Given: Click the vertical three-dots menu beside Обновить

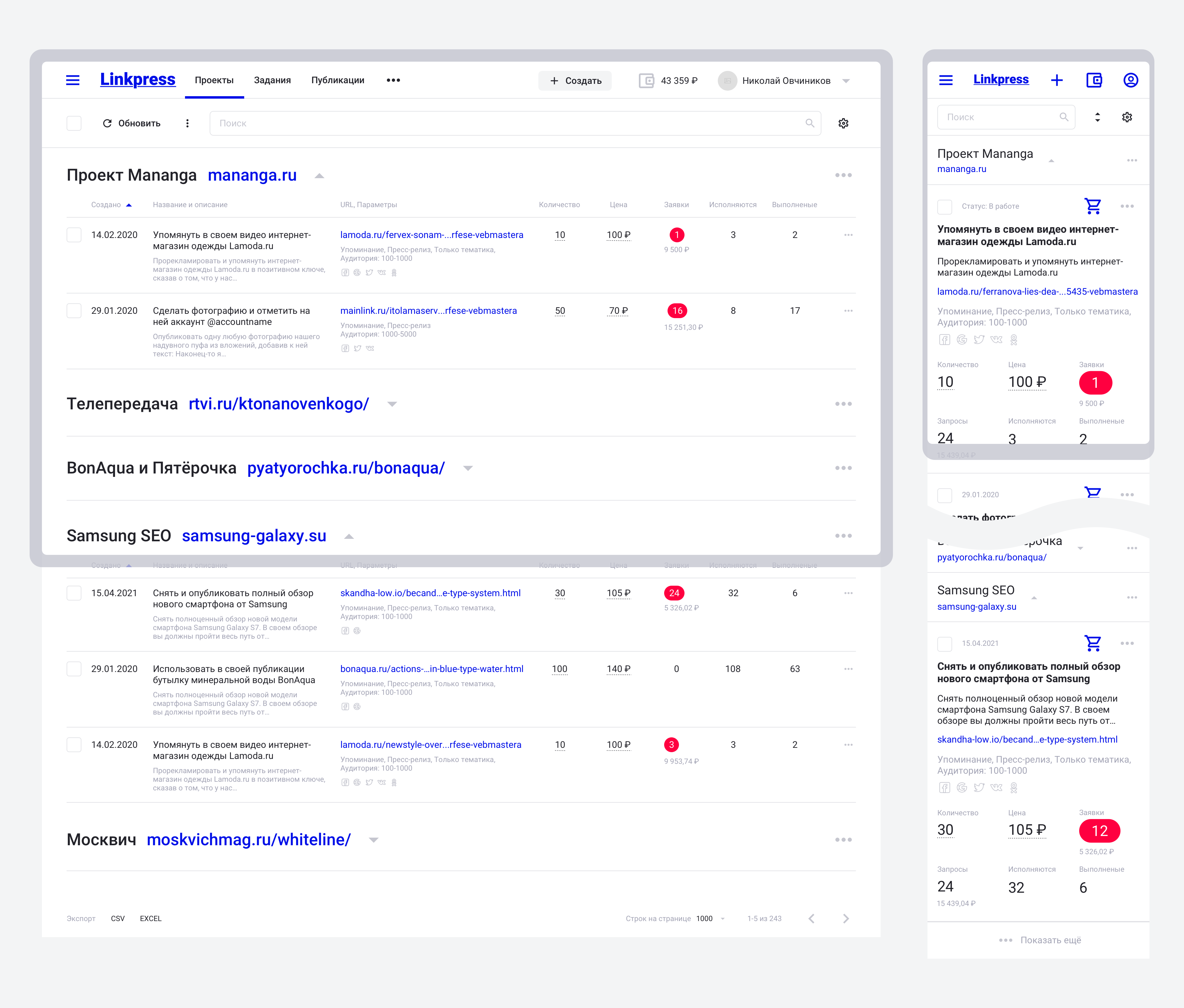Looking at the screenshot, I should point(187,123).
